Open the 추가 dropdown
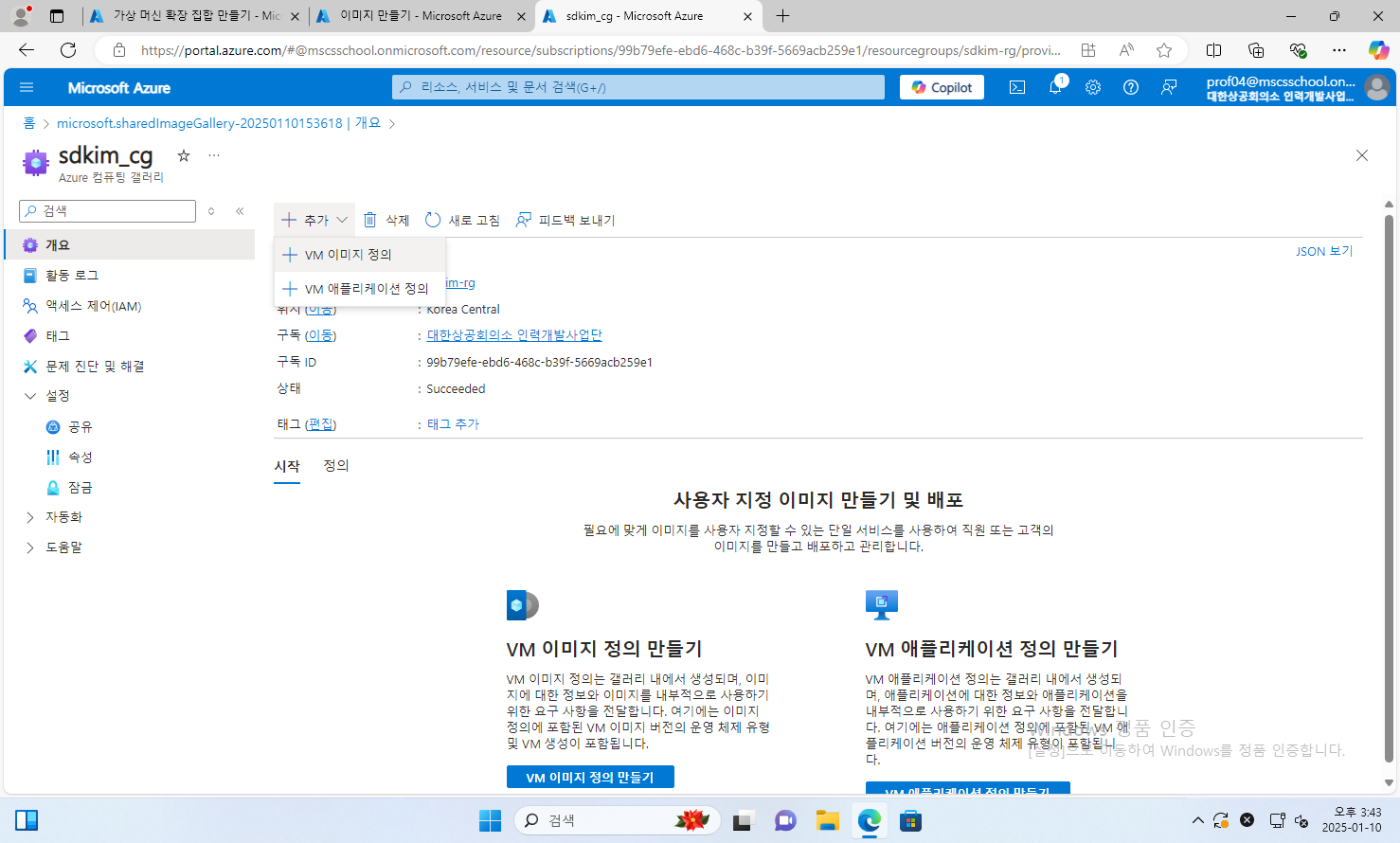 point(314,220)
